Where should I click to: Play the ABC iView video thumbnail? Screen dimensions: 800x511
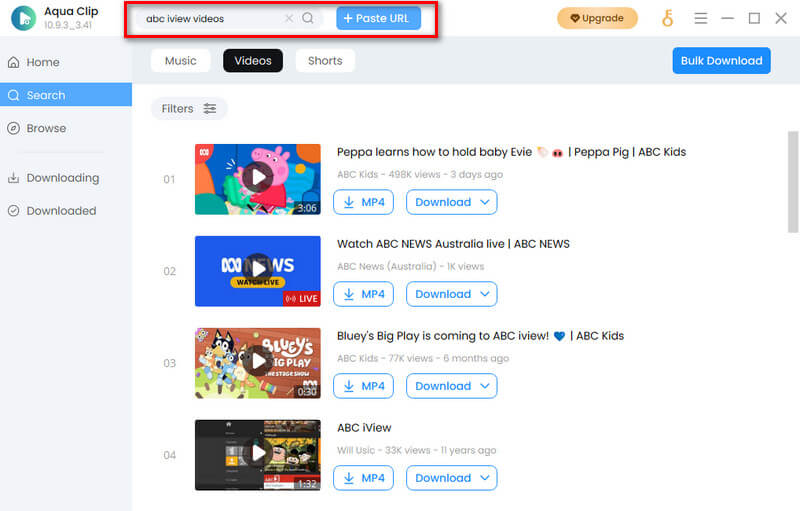click(258, 454)
